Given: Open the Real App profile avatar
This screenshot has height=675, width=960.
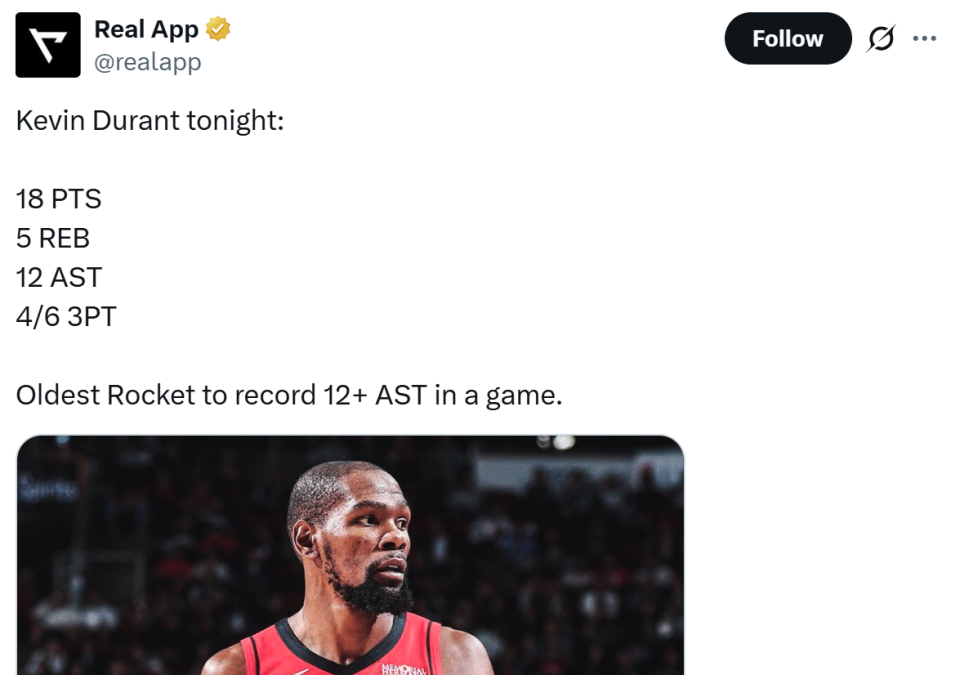Looking at the screenshot, I should (x=48, y=45).
